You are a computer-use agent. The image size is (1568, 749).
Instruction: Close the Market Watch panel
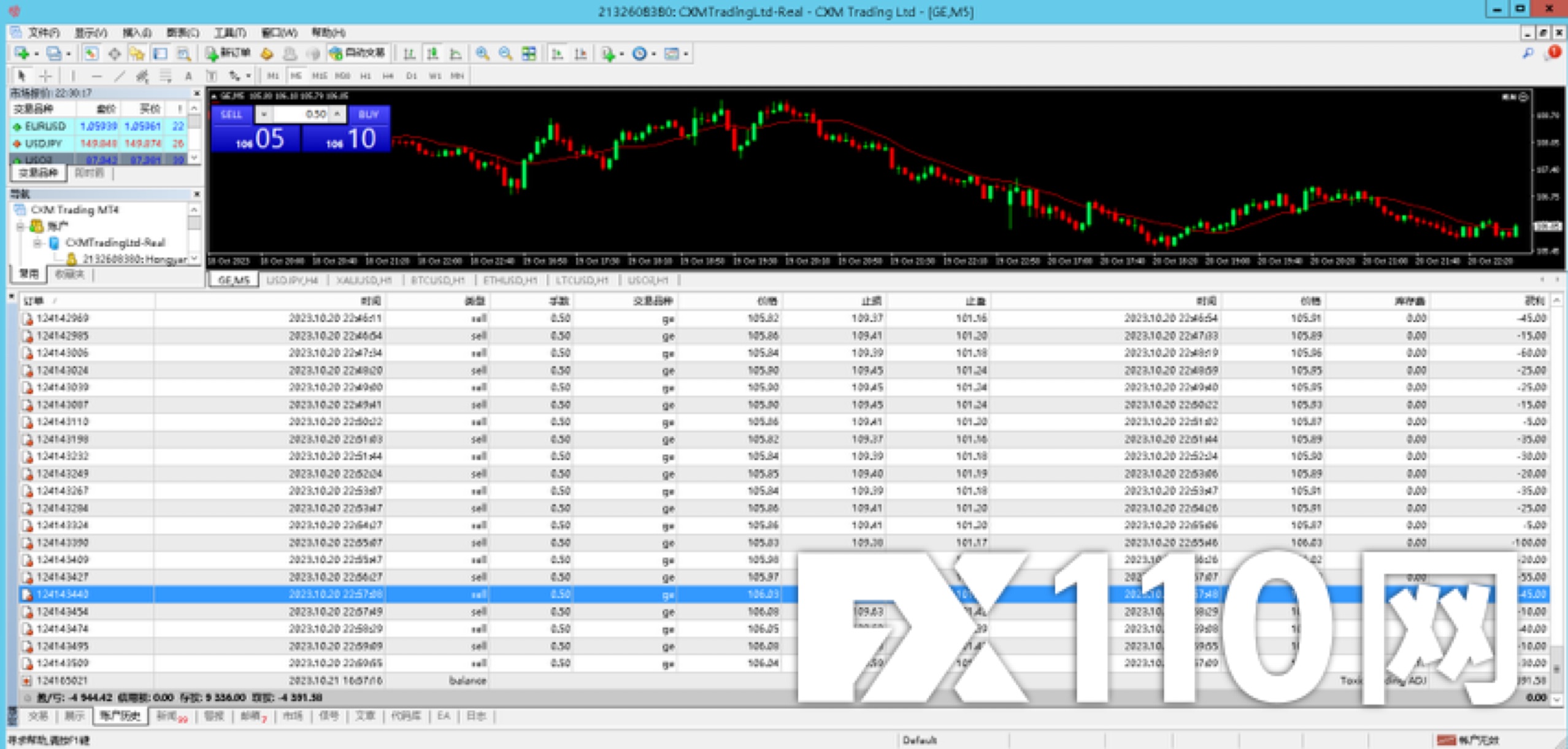coord(196,93)
